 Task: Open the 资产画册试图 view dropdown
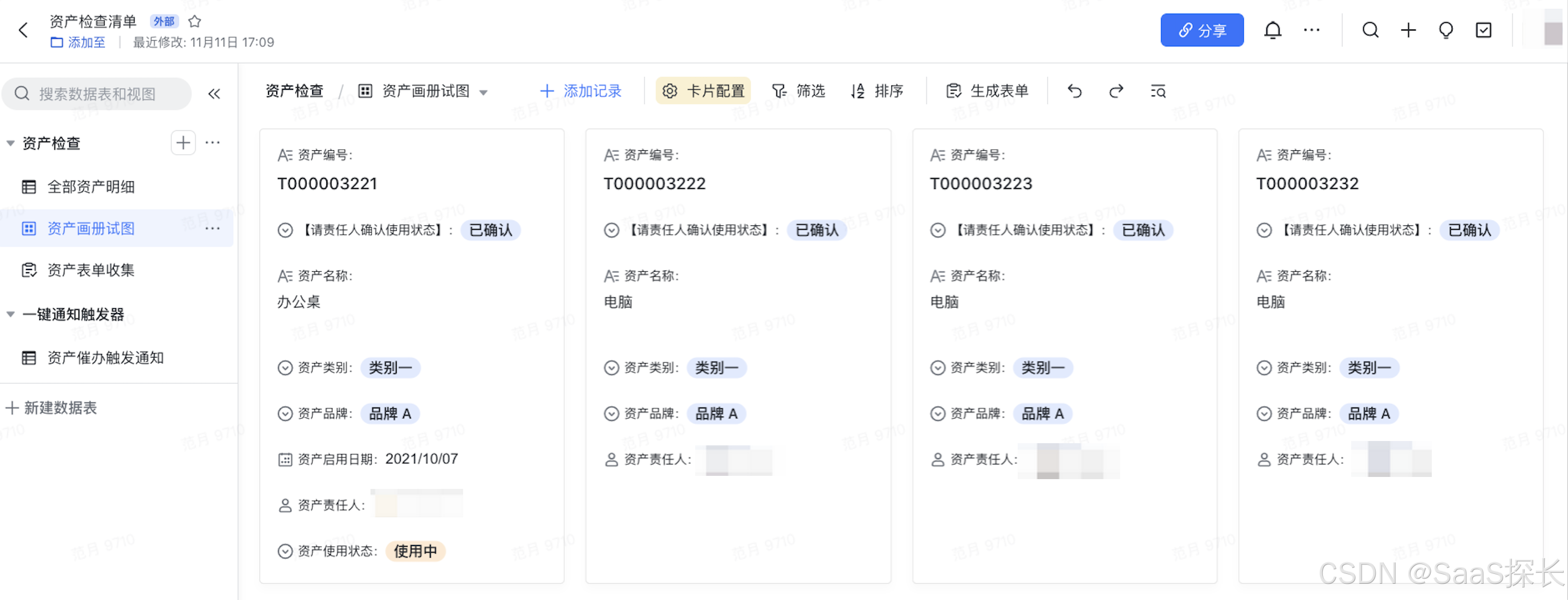(x=484, y=93)
